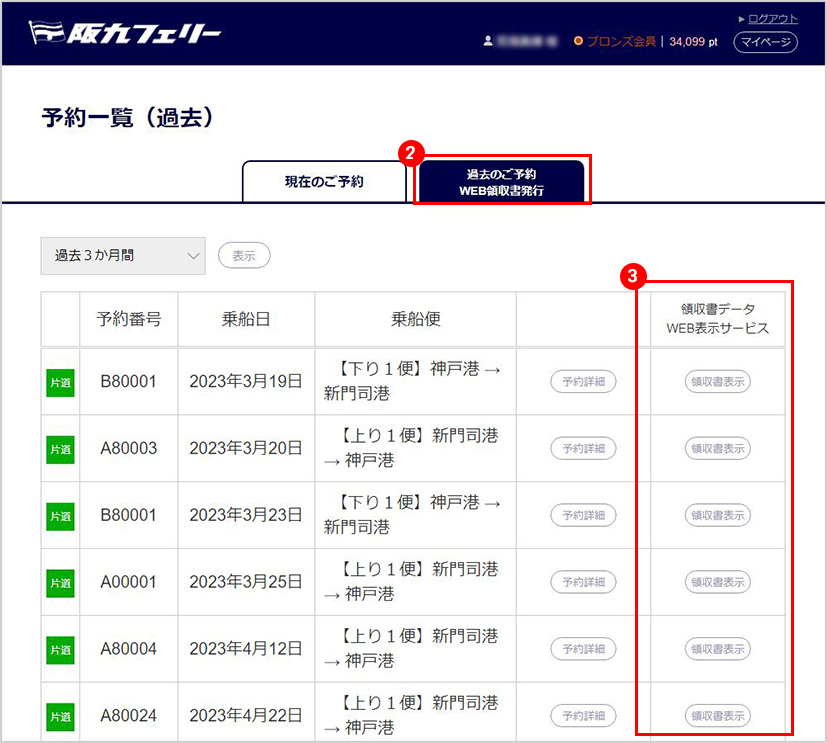Click the green 片道 badge for booking A00001
Screen dimensions: 827x743
(60, 582)
